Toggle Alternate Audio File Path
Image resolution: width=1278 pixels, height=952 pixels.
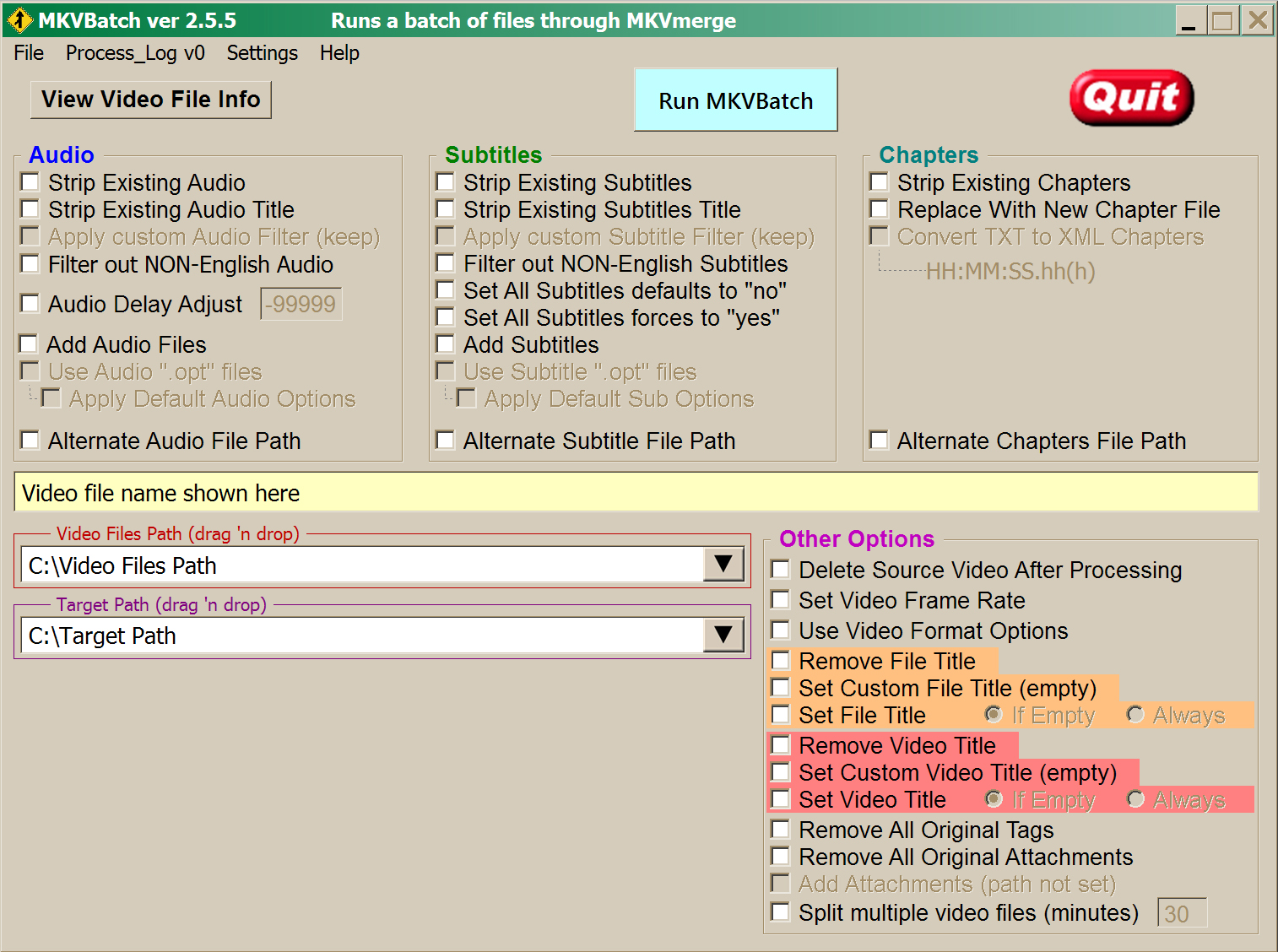(x=30, y=441)
